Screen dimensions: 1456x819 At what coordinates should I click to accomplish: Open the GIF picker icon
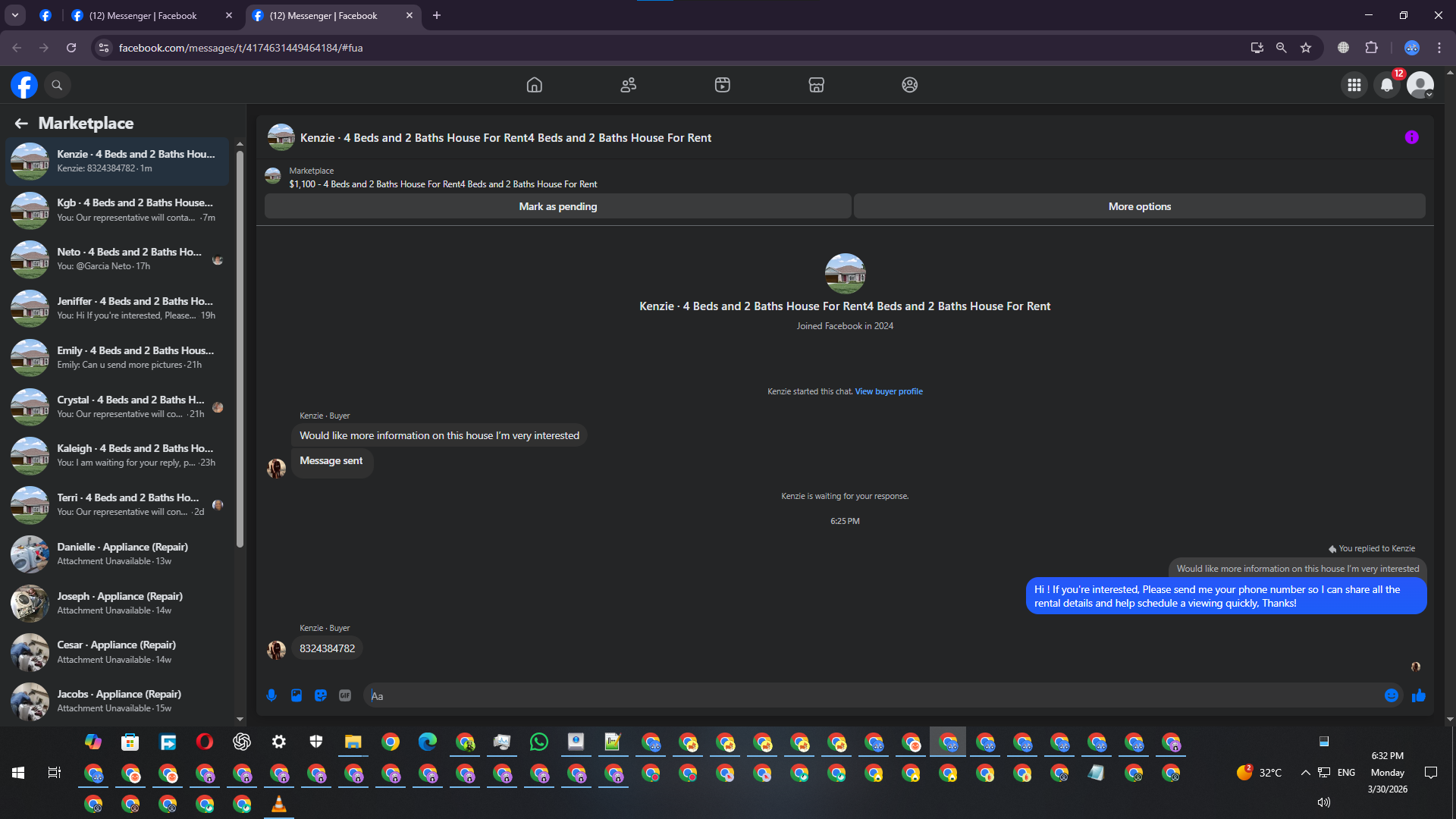click(345, 695)
